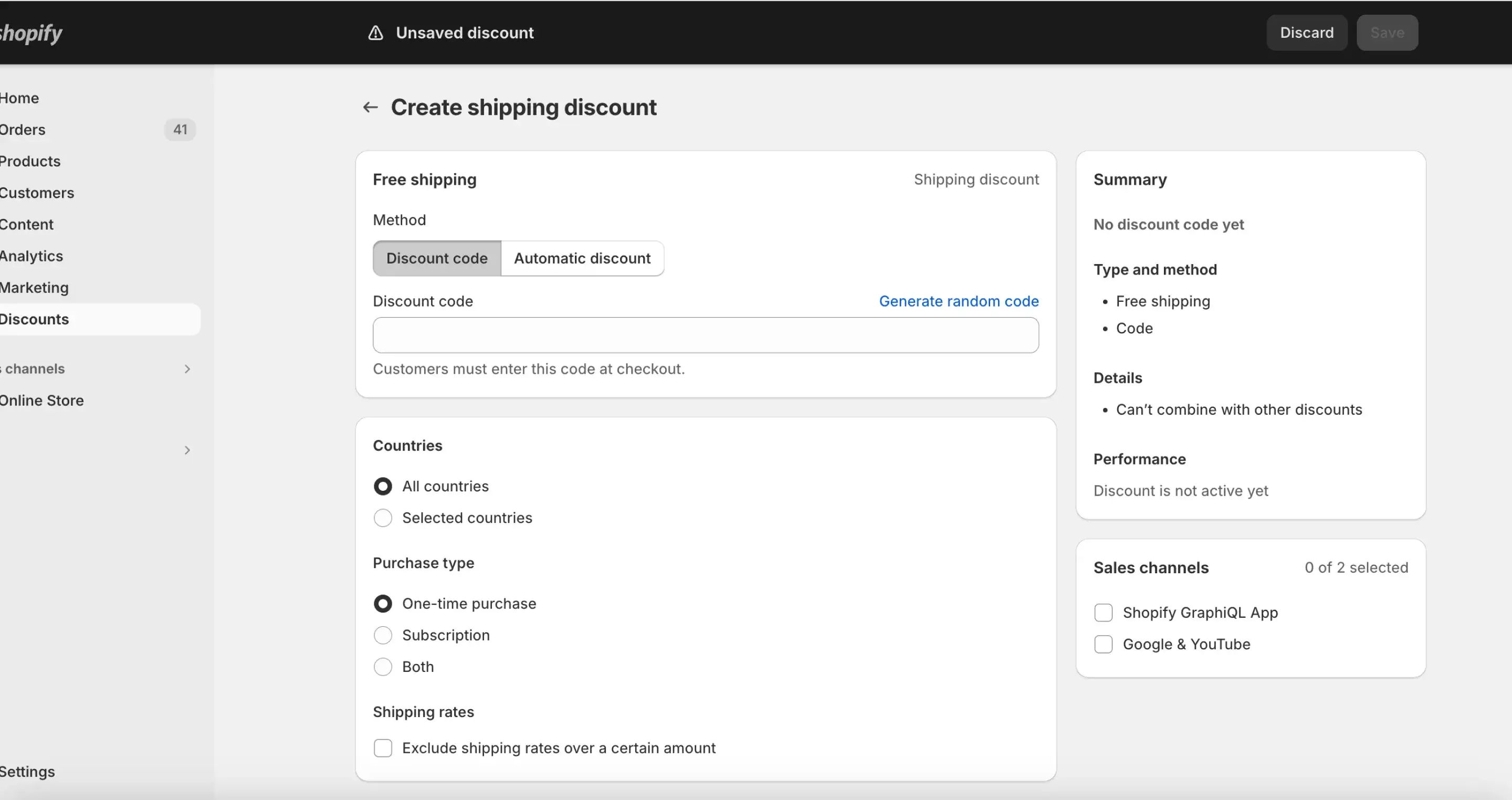Viewport: 1512px width, 800px height.
Task: Click the 'Free shipping' summary bullet
Action: pyautogui.click(x=1163, y=301)
